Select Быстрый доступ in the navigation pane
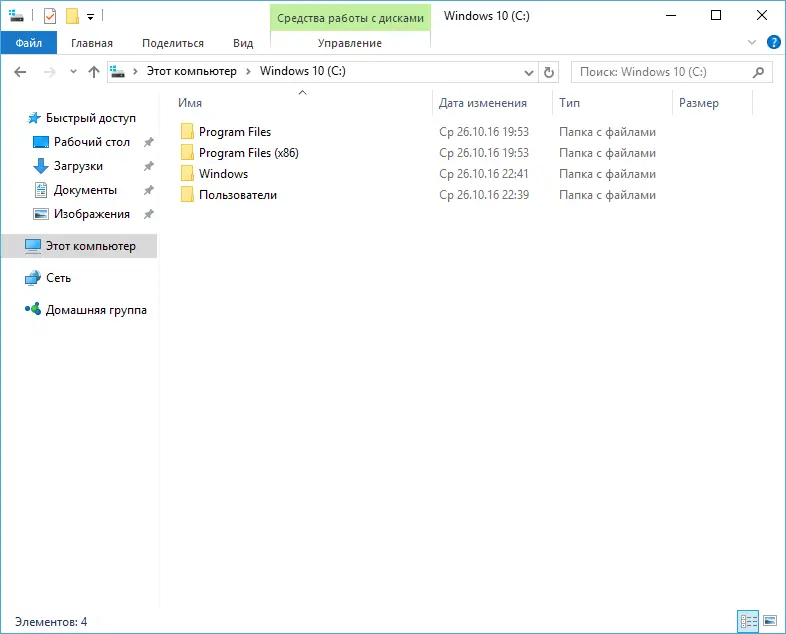 tap(91, 118)
